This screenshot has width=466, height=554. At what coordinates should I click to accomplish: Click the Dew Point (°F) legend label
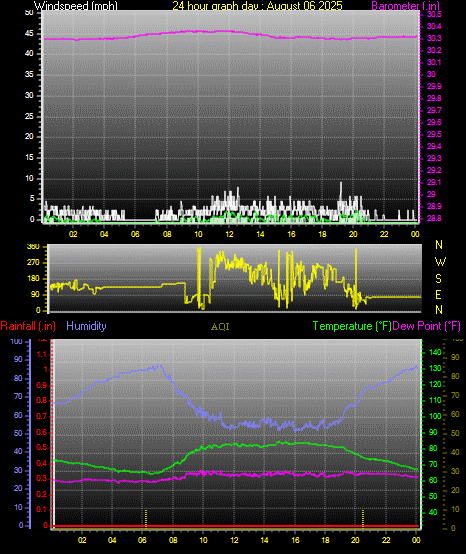[x=427, y=326]
